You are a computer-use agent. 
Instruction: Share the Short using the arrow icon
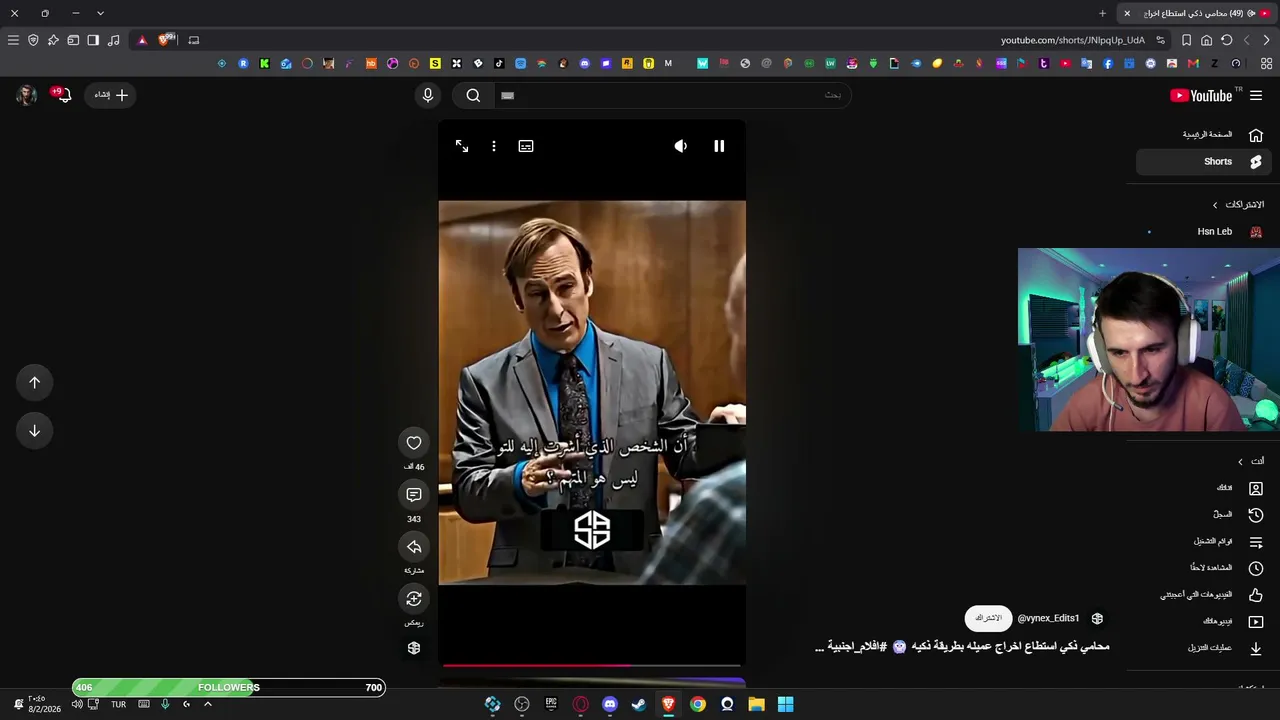click(414, 547)
